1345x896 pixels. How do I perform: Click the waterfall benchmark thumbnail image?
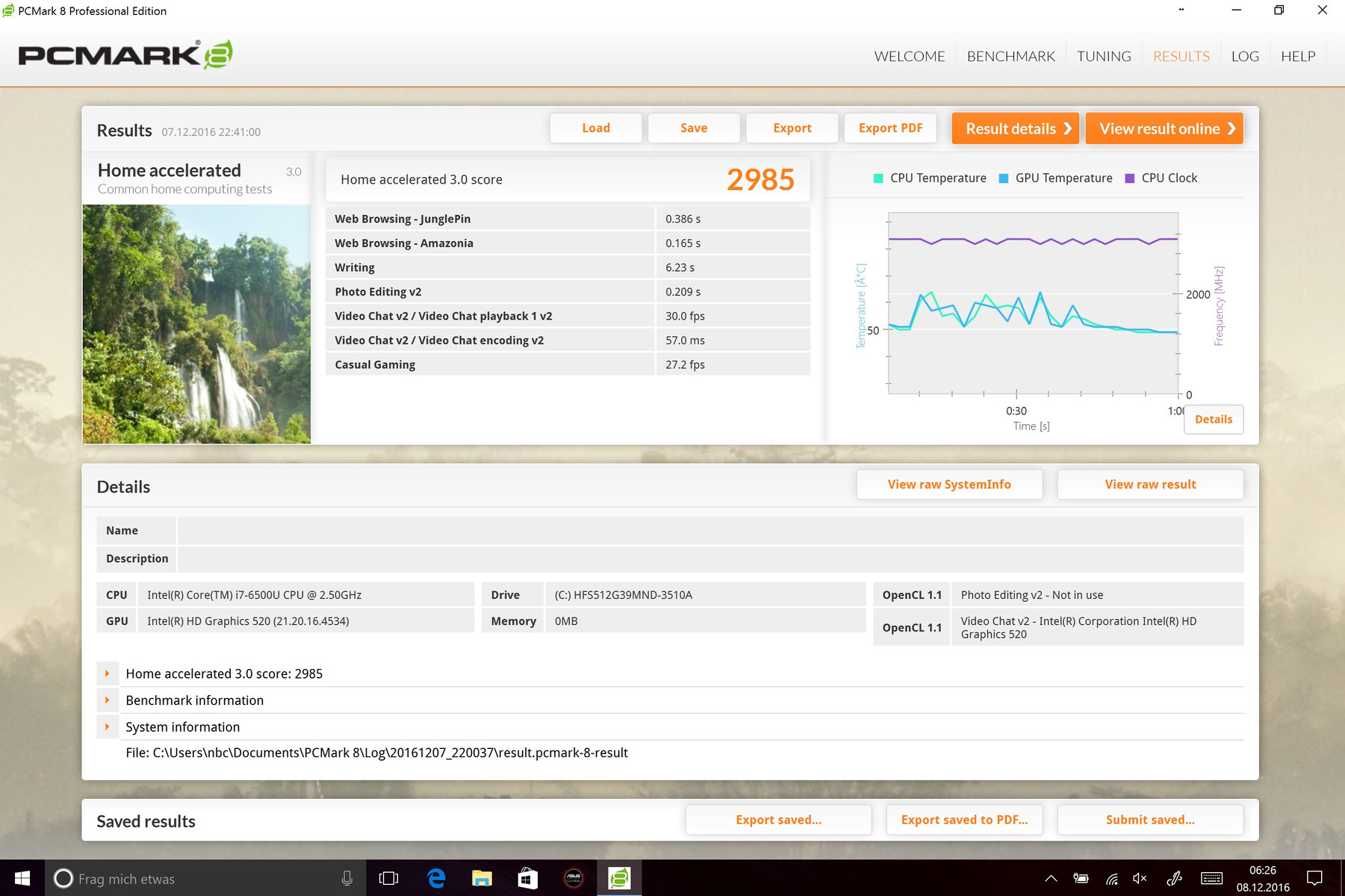(196, 324)
